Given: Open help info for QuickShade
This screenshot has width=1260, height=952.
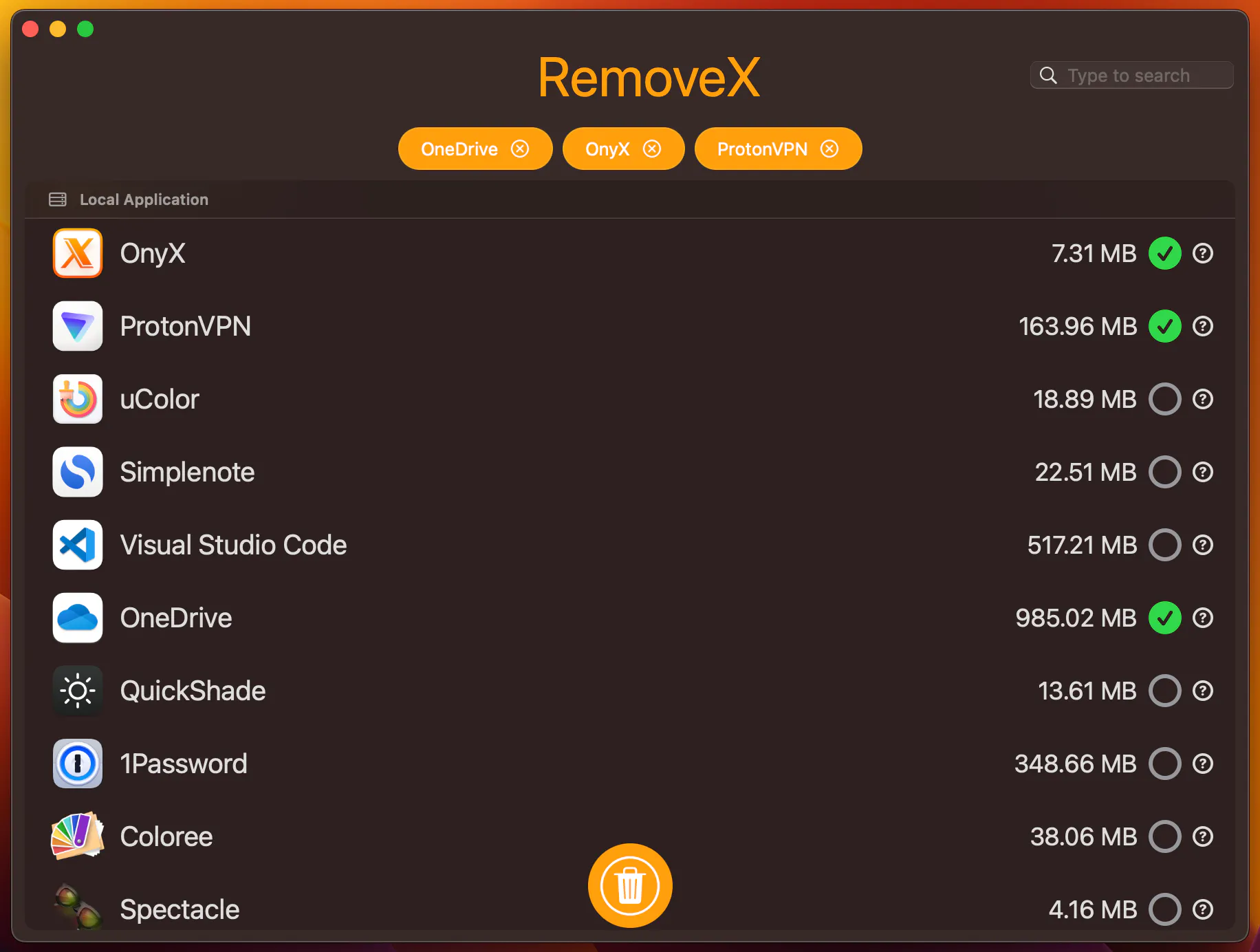Looking at the screenshot, I should [1203, 691].
